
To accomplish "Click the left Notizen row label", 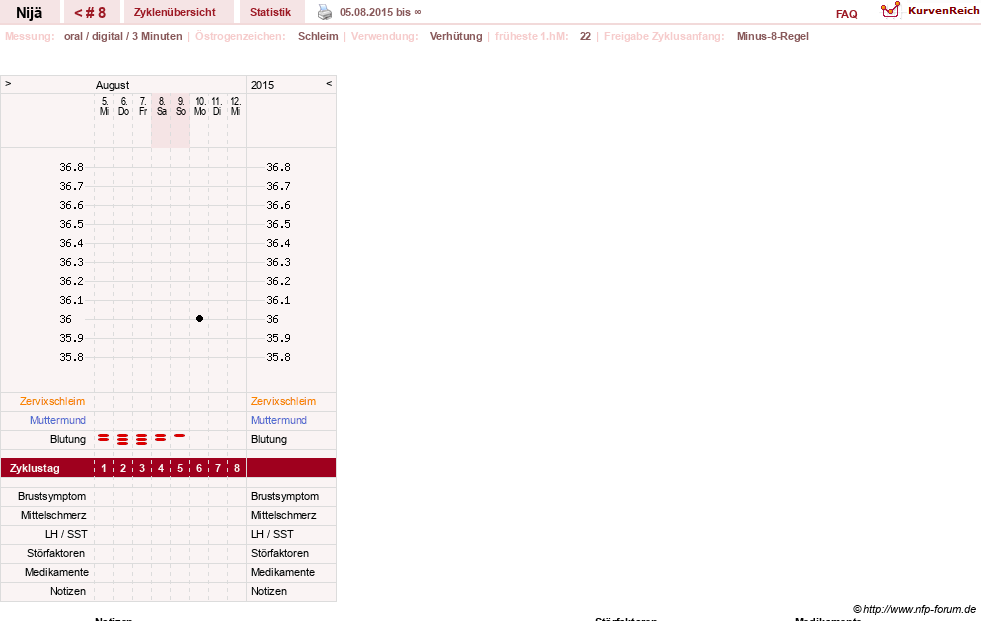I will point(68,591).
